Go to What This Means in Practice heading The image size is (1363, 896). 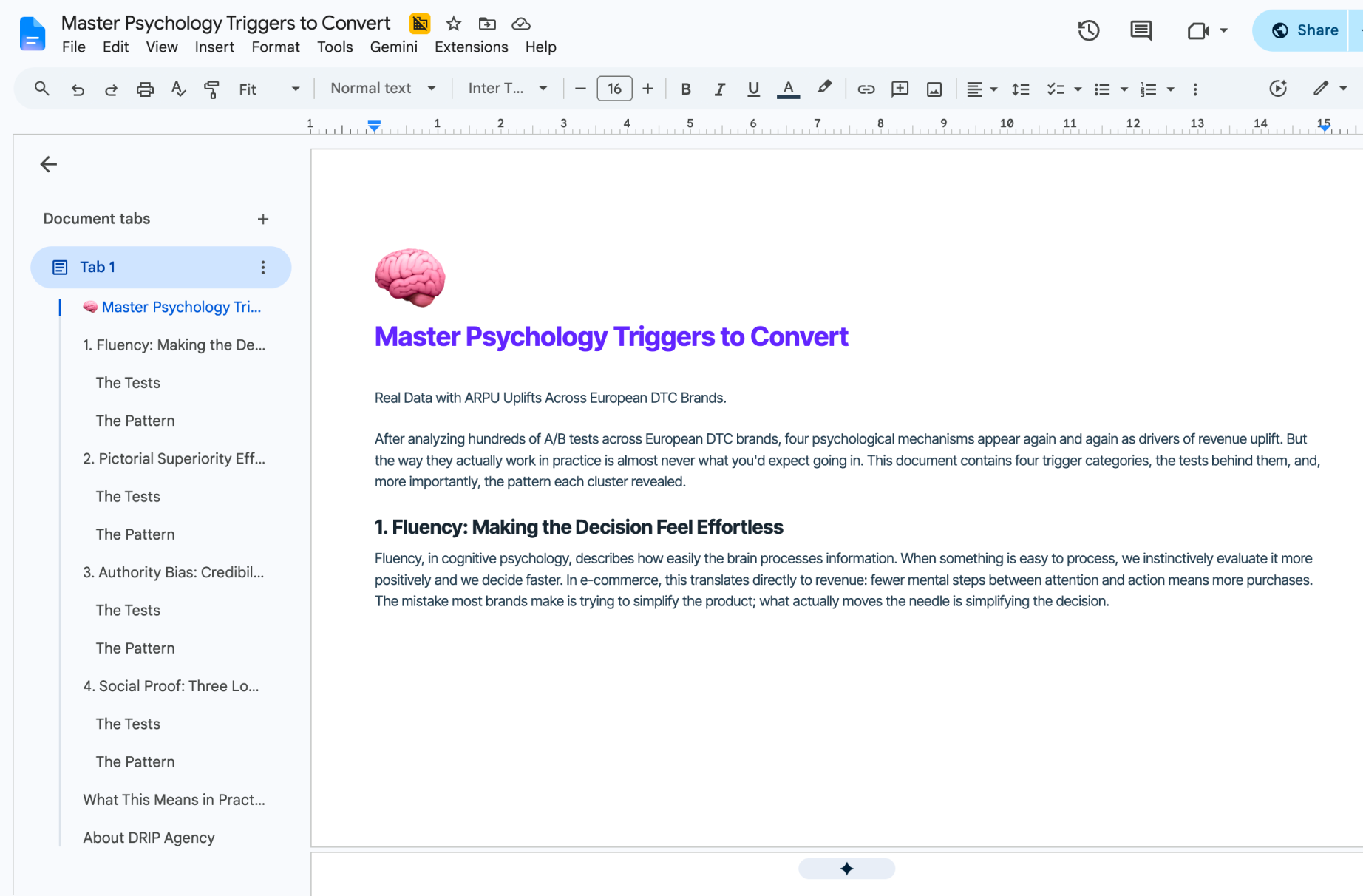[x=174, y=801]
